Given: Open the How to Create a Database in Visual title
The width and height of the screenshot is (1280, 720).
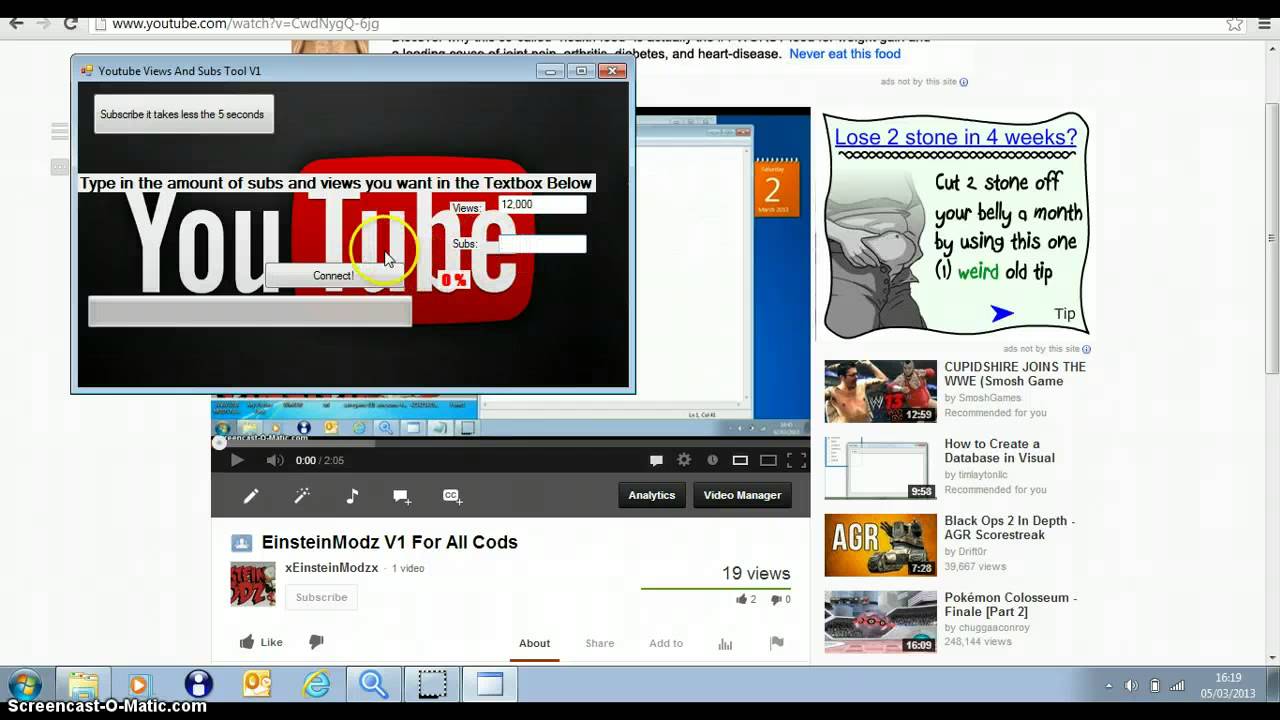Looking at the screenshot, I should point(999,451).
